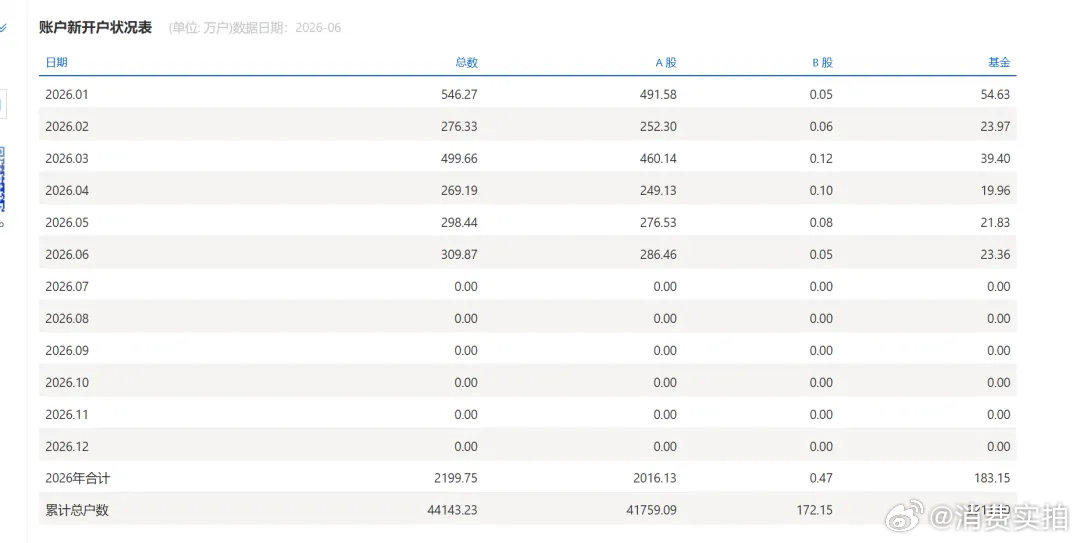Click the cumulative total 44143.23
This screenshot has height=543, width=1080.
coord(453,511)
